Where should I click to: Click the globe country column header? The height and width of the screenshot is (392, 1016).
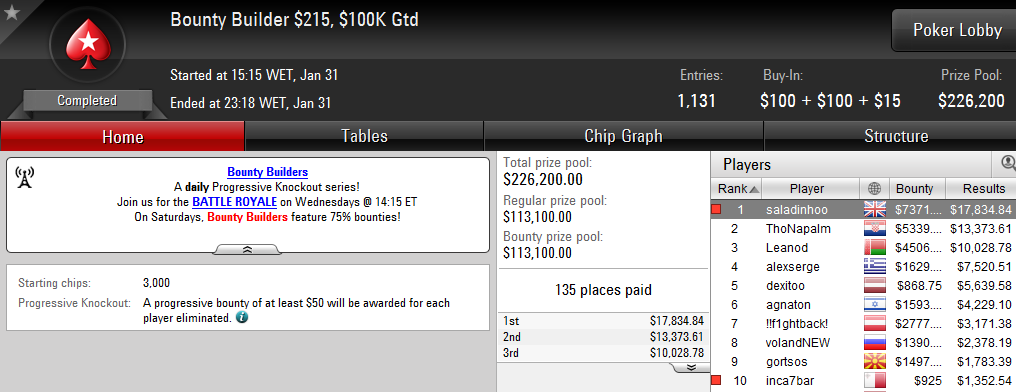coord(874,189)
